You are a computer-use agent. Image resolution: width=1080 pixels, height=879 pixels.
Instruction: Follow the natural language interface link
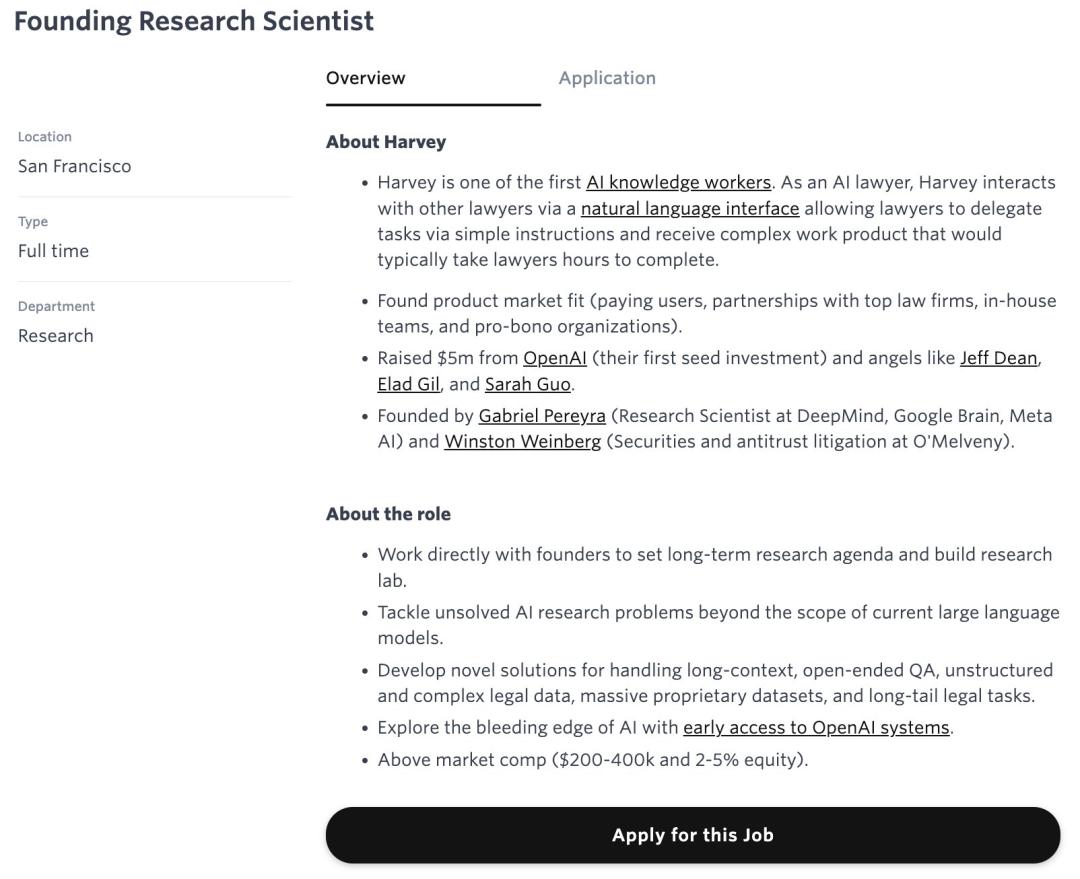click(690, 208)
